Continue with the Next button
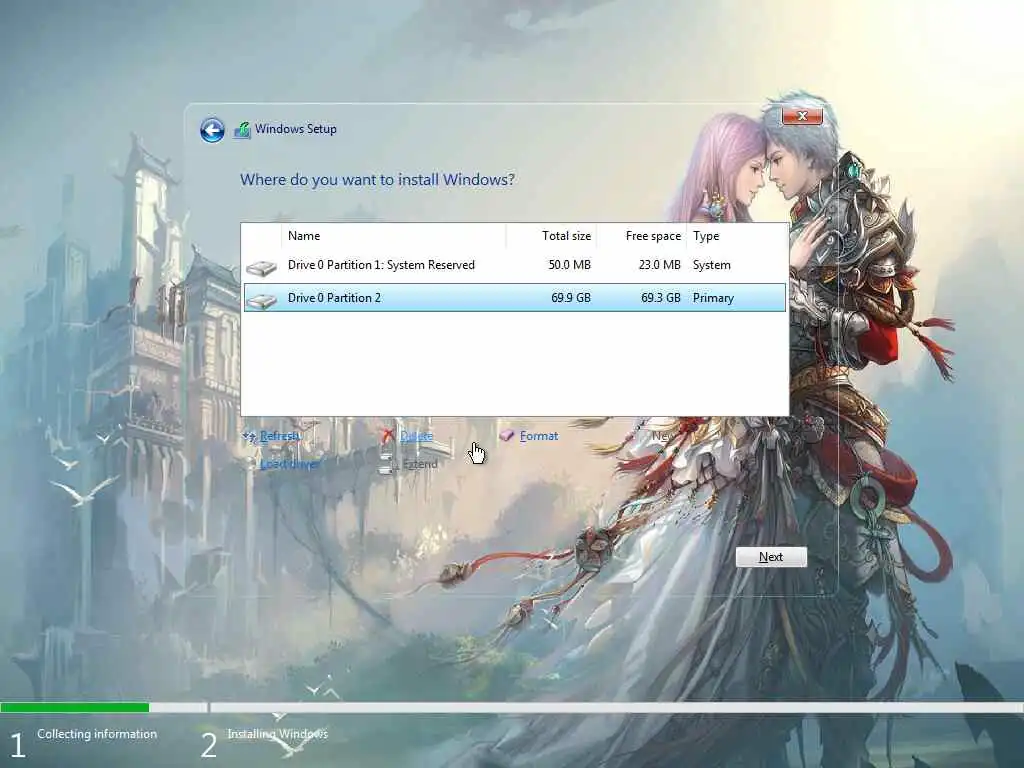This screenshot has width=1024, height=768. click(x=771, y=557)
